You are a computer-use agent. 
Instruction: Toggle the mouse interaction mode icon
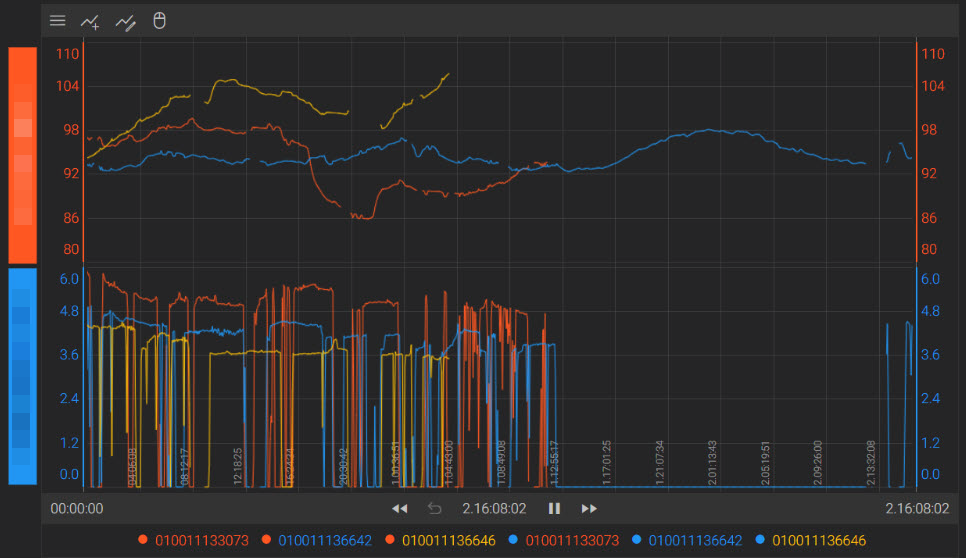160,21
